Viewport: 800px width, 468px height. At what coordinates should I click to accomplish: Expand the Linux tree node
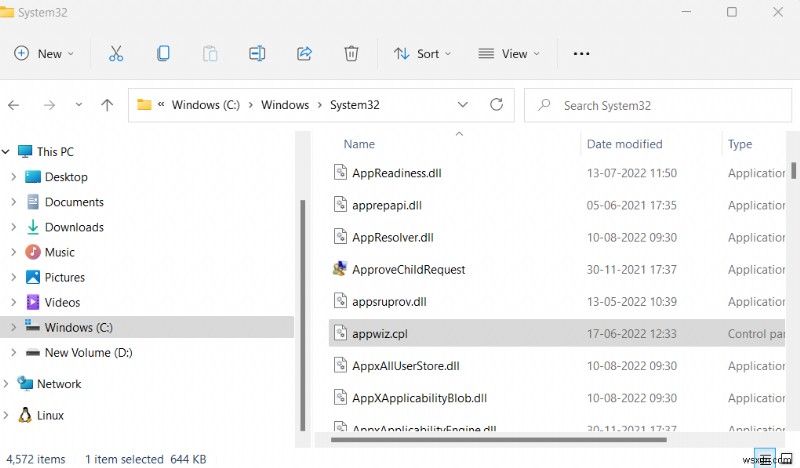point(6,415)
